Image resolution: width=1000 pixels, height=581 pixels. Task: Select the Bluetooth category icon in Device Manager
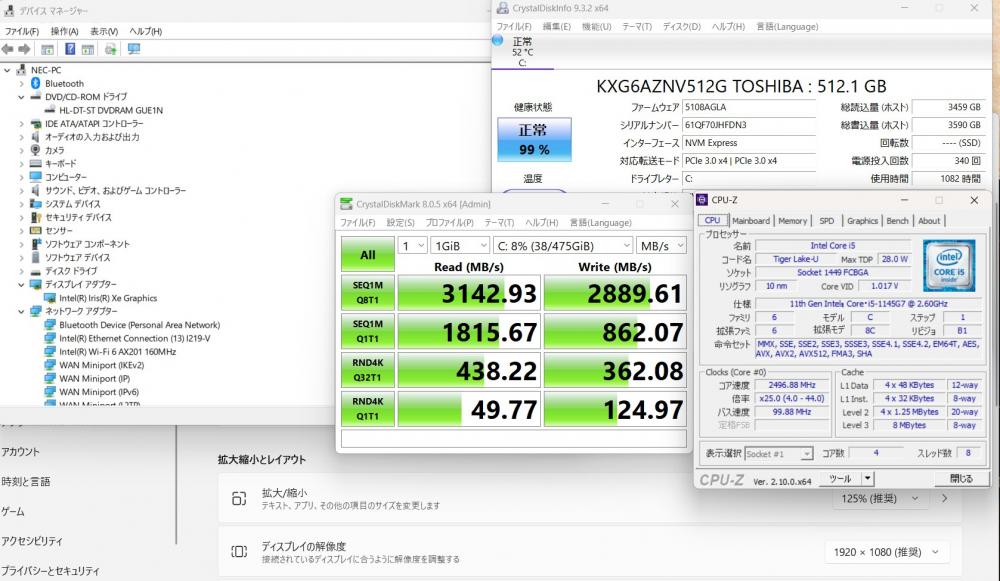point(36,84)
